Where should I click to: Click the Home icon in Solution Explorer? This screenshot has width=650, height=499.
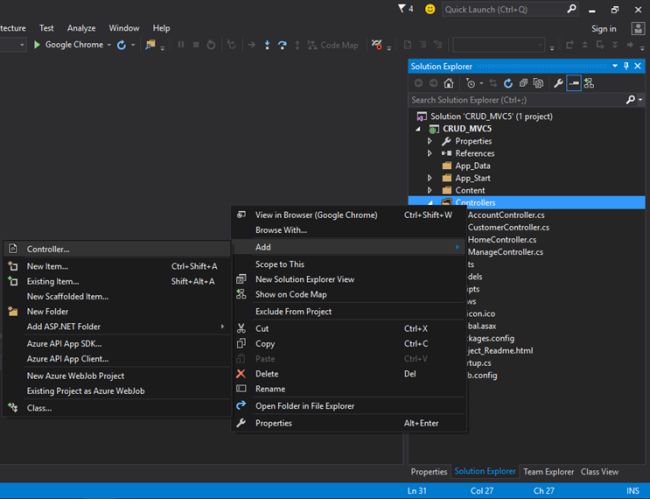449,83
